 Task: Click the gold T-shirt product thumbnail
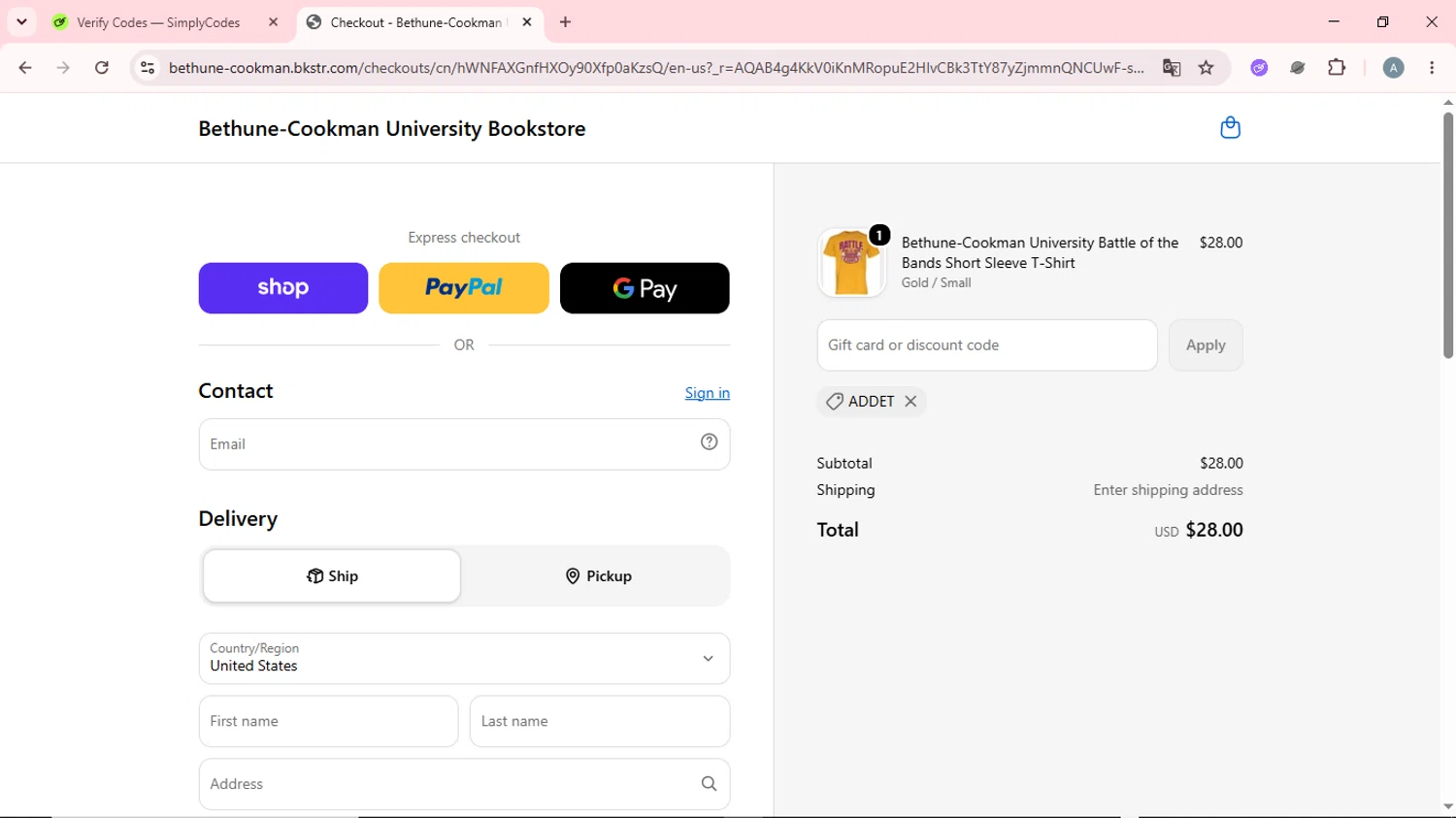851,263
